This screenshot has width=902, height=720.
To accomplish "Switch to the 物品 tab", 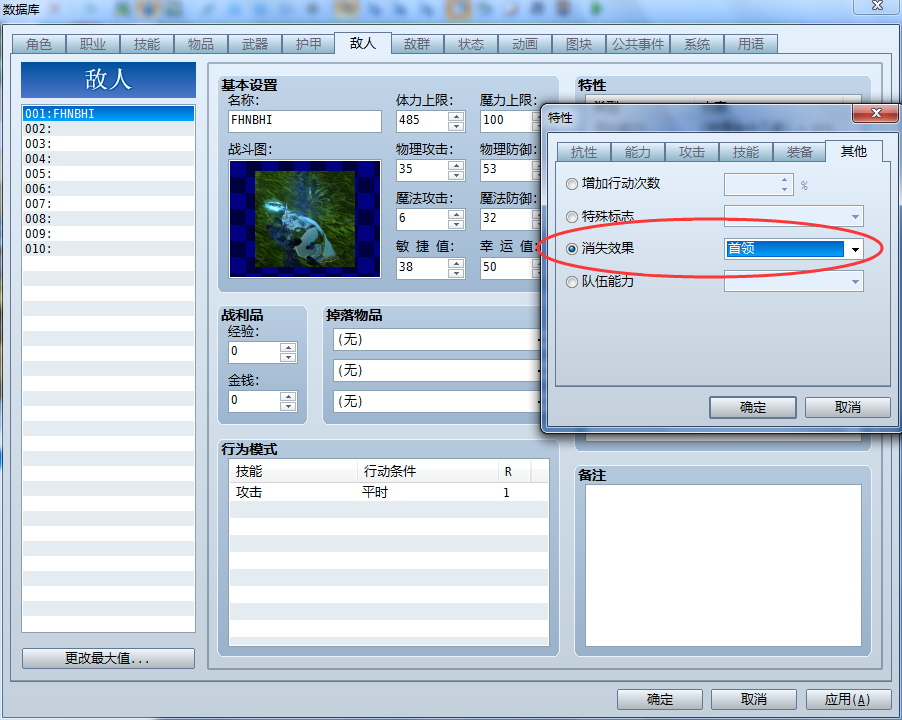I will click(x=201, y=44).
